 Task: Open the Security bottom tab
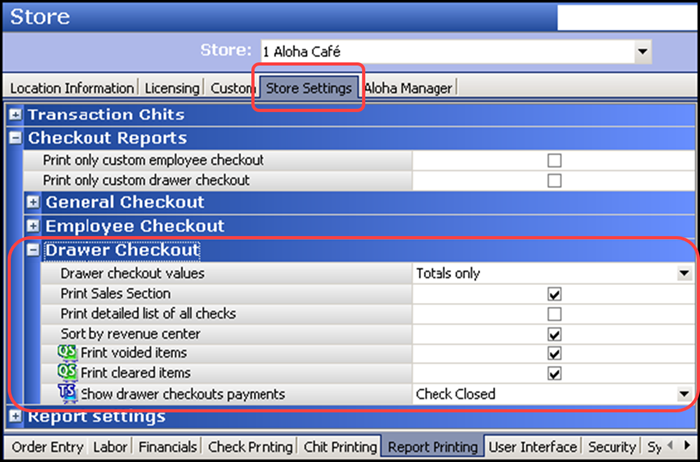pos(612,447)
